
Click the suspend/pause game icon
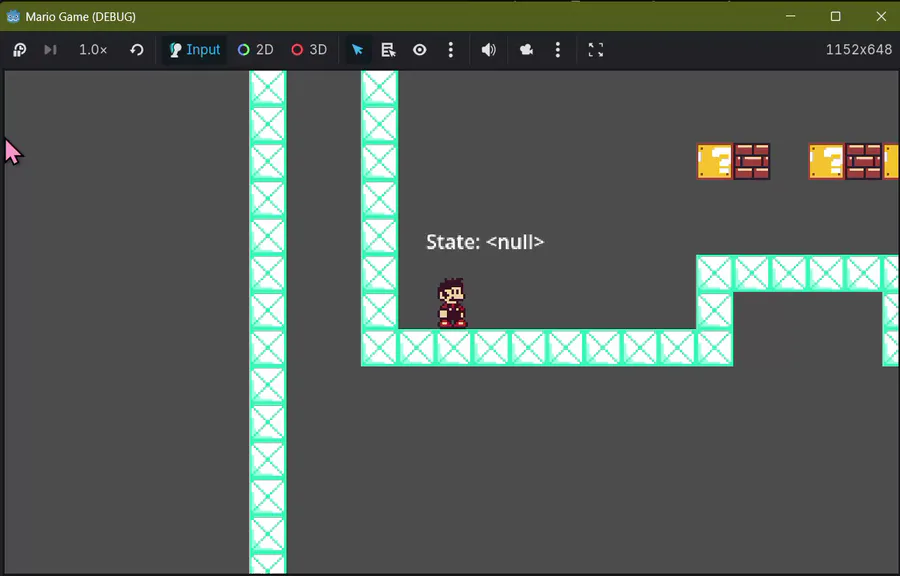[x=20, y=50]
